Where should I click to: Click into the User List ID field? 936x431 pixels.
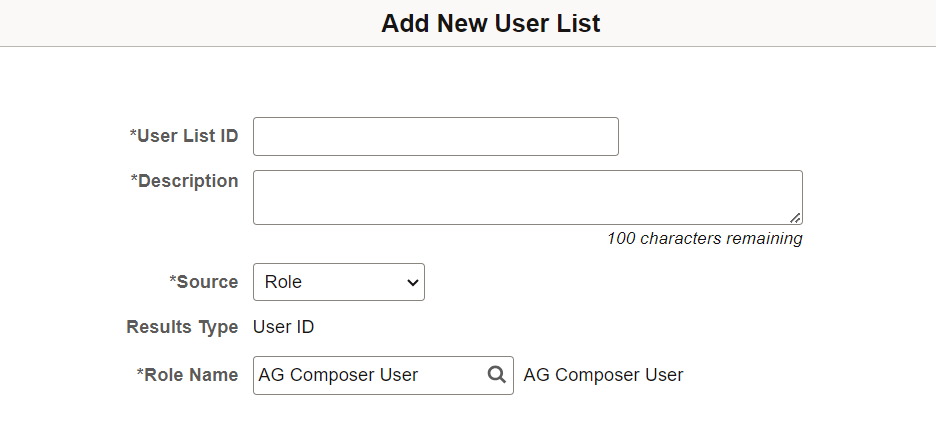tap(435, 137)
